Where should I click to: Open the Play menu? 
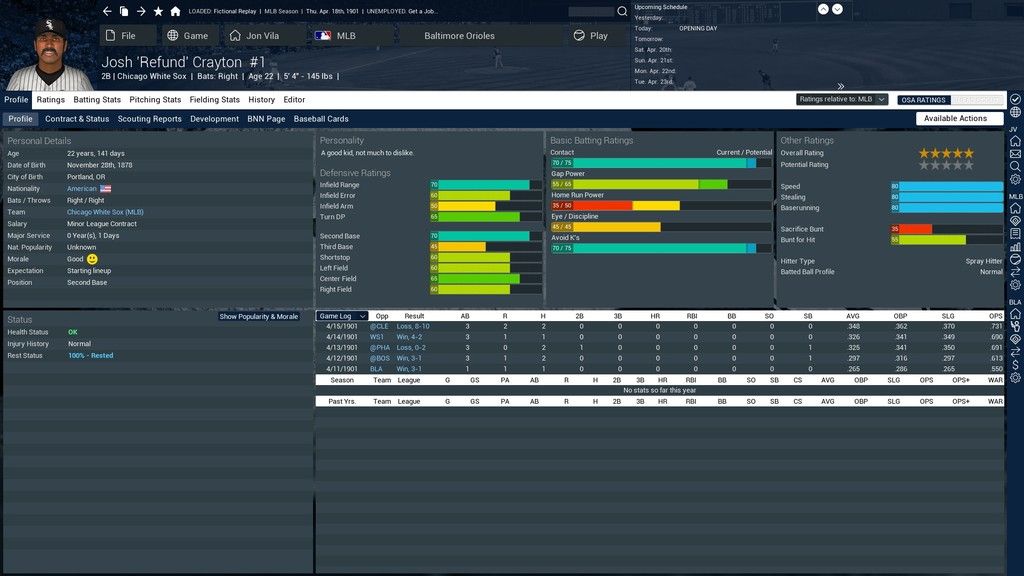pos(590,35)
